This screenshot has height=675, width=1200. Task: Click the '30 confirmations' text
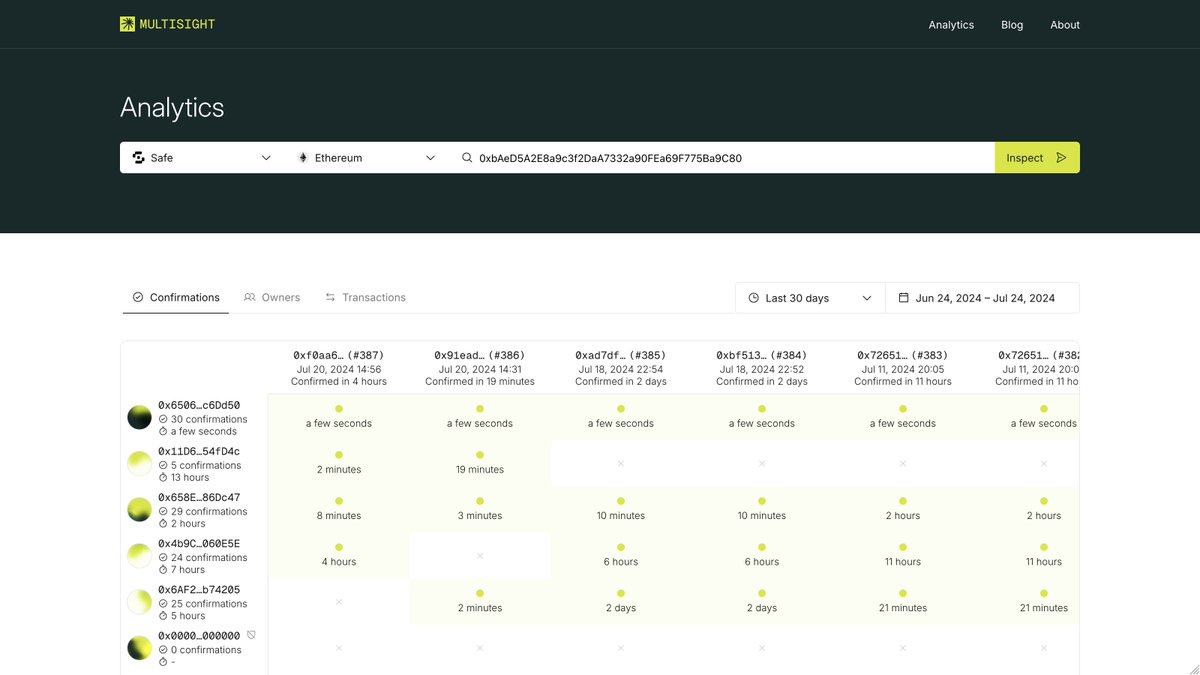tap(209, 419)
